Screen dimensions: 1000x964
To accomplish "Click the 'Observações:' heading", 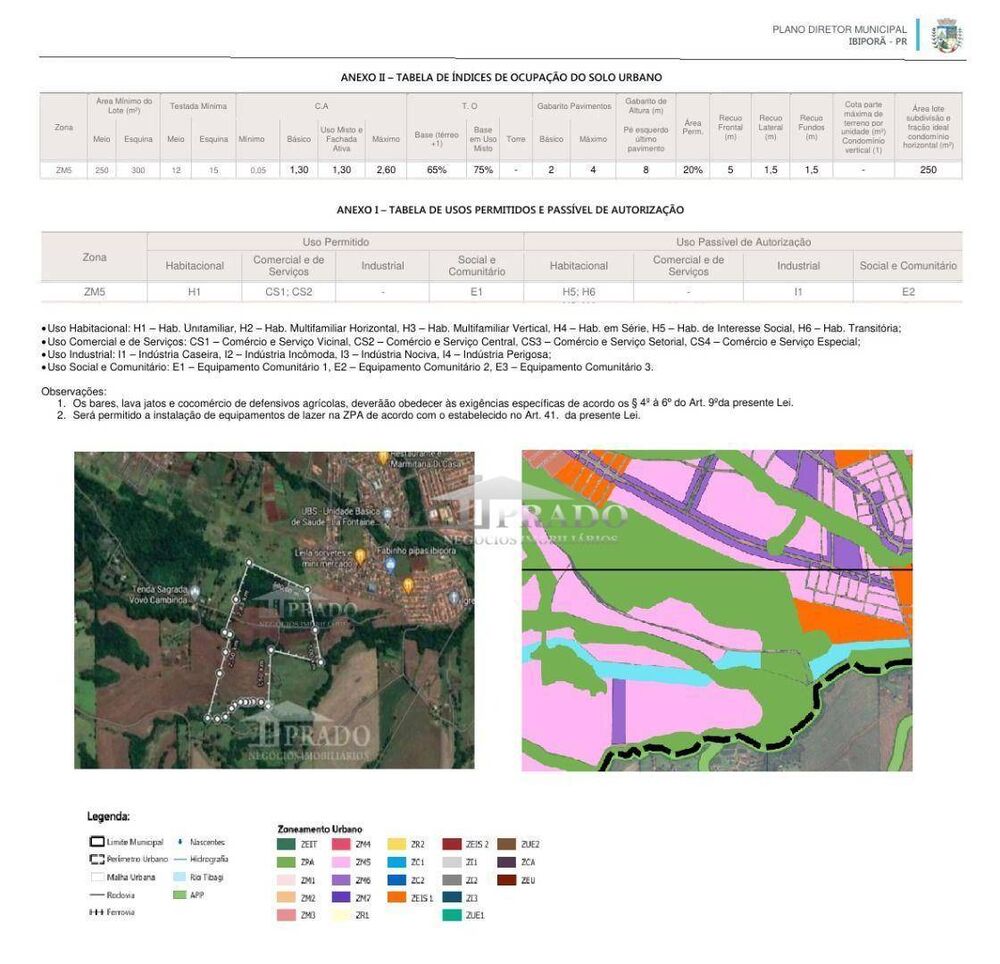I will (x=74, y=391).
